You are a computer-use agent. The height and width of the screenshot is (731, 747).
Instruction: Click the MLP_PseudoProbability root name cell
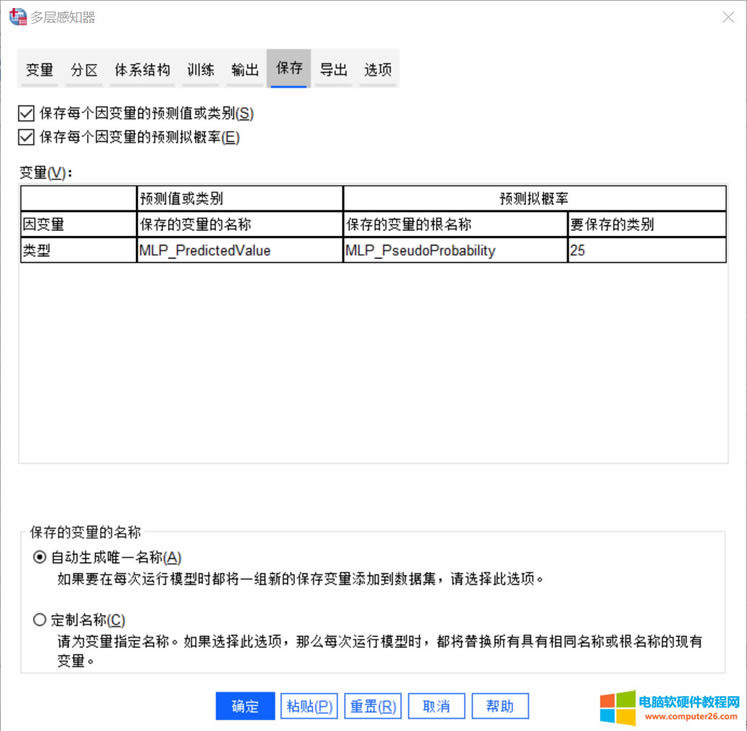[x=454, y=251]
